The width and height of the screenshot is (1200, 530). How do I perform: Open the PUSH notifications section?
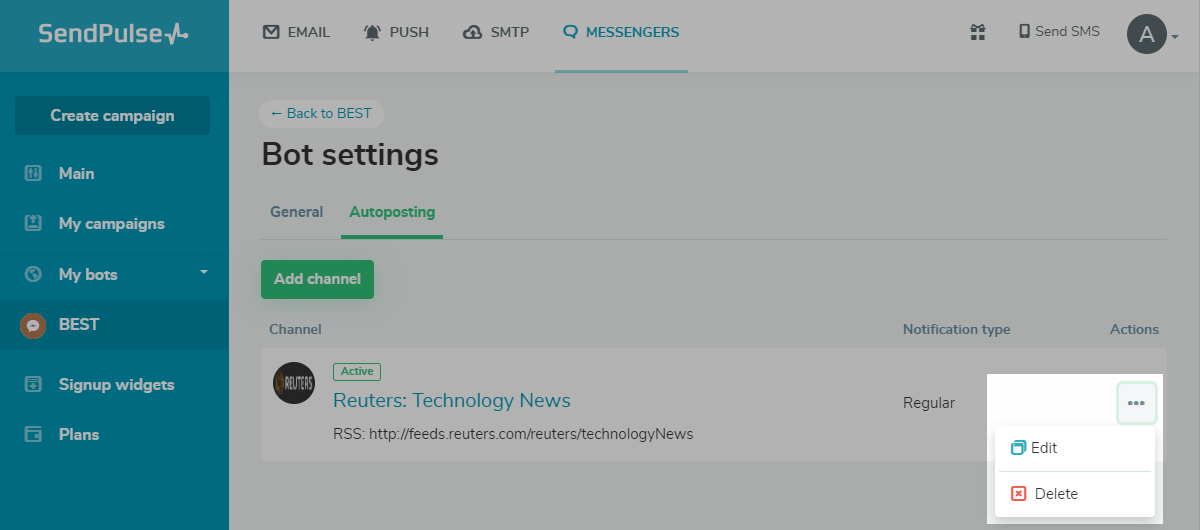[x=397, y=32]
